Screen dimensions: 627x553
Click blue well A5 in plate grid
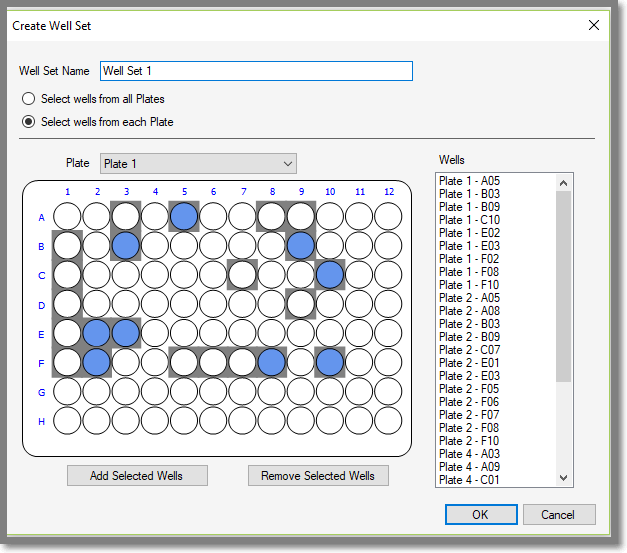click(183, 215)
